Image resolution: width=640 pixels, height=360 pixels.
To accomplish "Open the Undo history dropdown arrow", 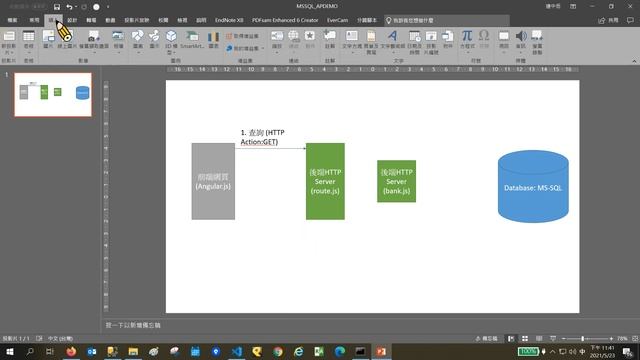I will click(76, 7).
